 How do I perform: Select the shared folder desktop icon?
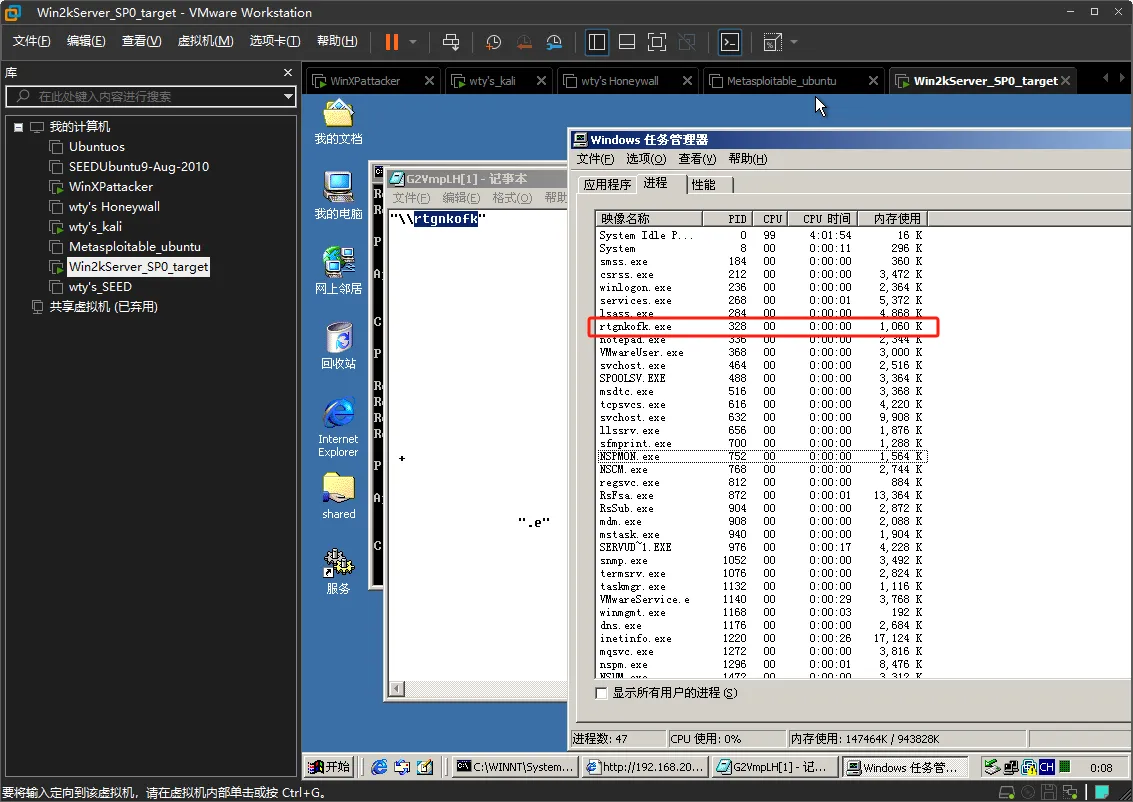coord(338,496)
